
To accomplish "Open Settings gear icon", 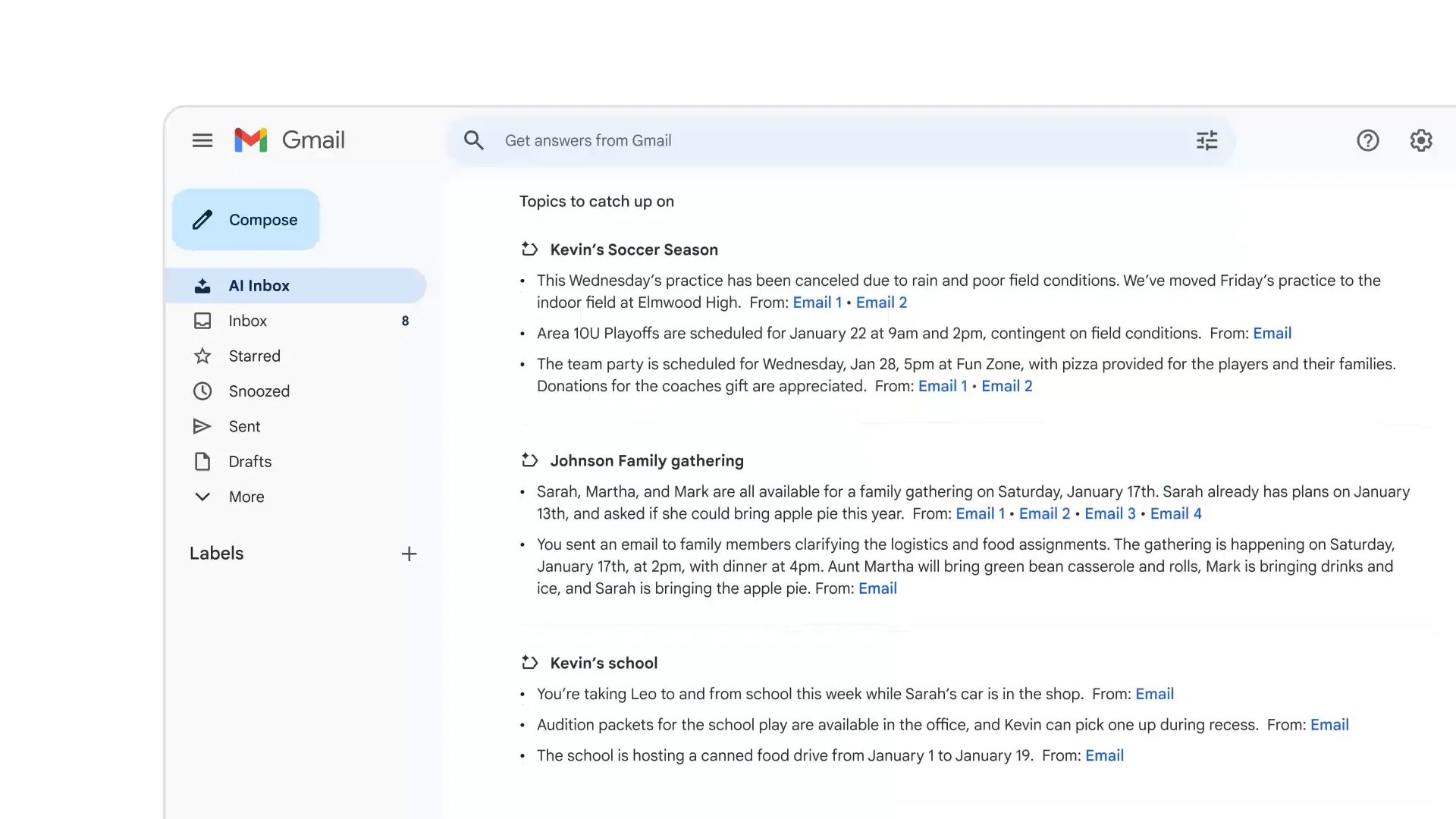I will pos(1420,140).
